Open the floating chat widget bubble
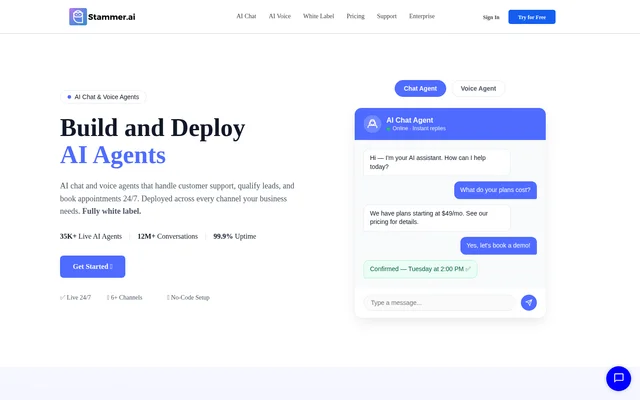This screenshot has width=640, height=400. (618, 378)
